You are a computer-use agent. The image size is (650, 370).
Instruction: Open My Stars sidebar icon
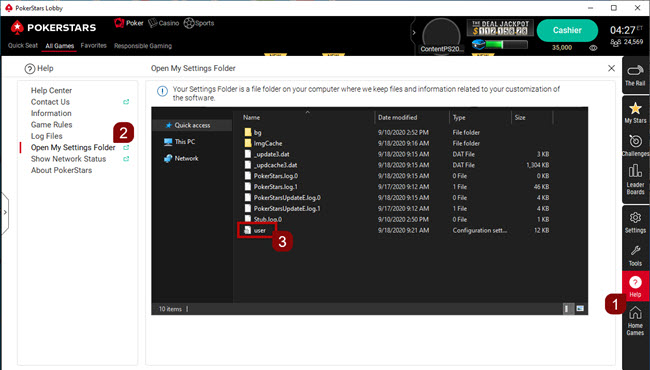(x=635, y=113)
